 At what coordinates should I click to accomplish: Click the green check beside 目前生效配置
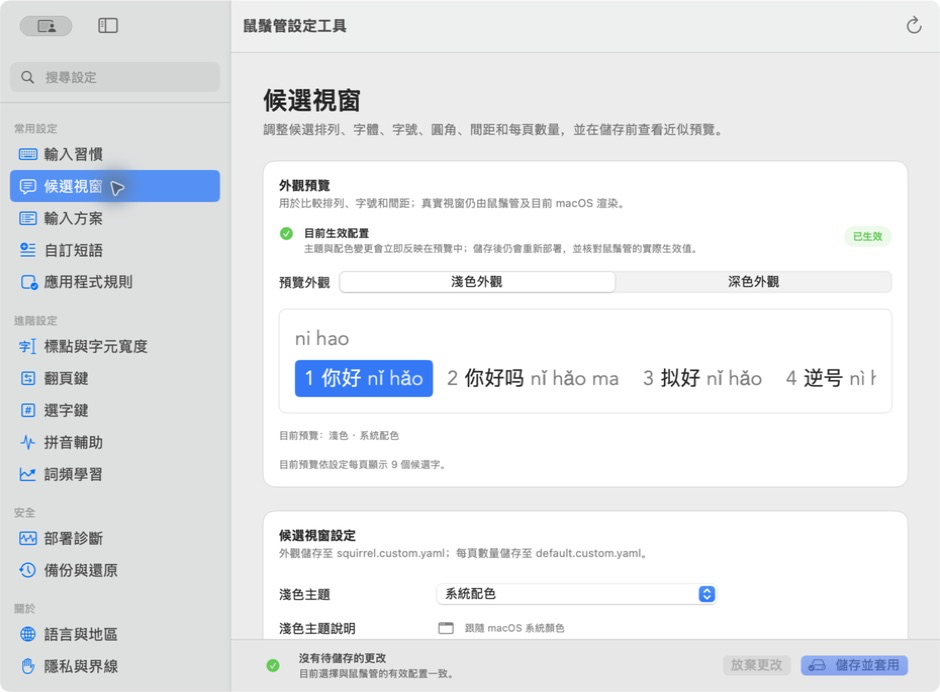click(x=287, y=233)
